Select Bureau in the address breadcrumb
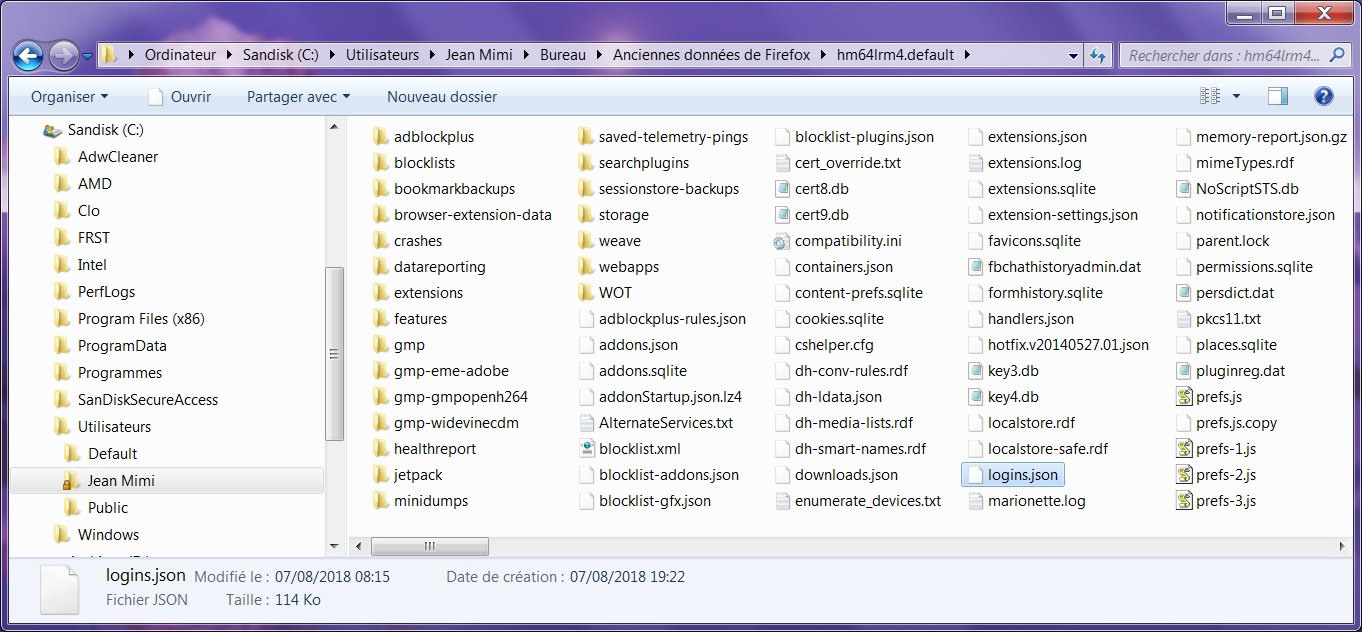 [x=563, y=55]
